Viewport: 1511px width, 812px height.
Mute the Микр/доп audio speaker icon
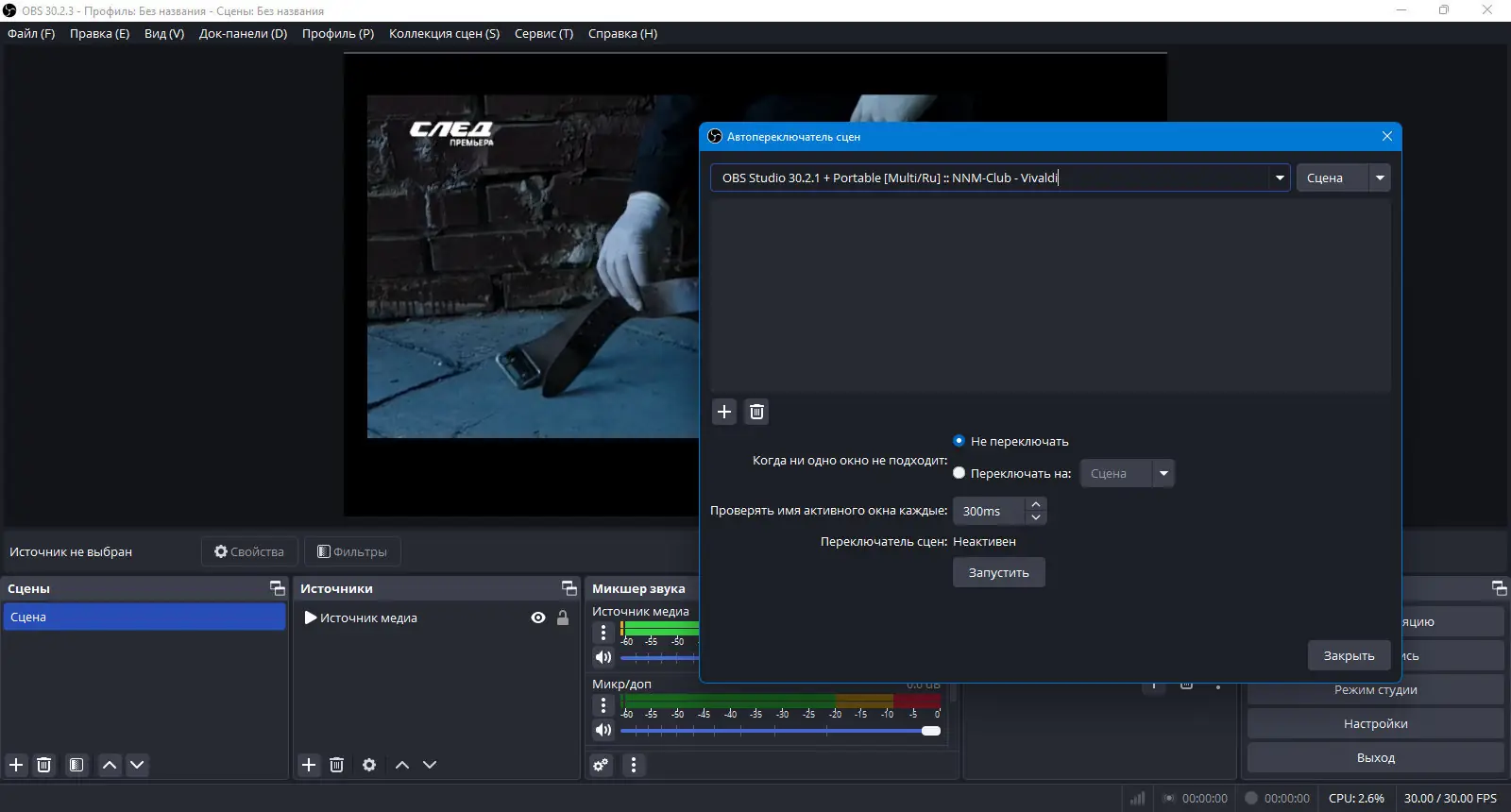pos(603,730)
